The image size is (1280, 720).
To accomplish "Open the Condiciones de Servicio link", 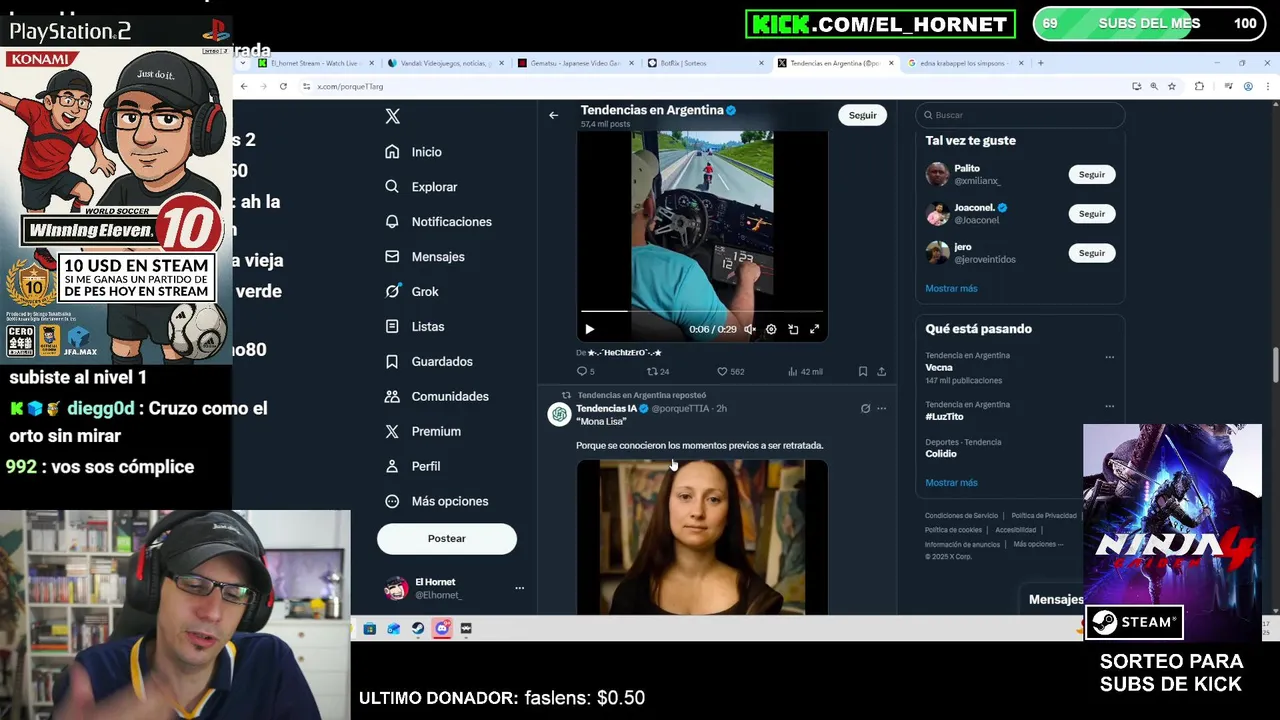I will coord(961,516).
